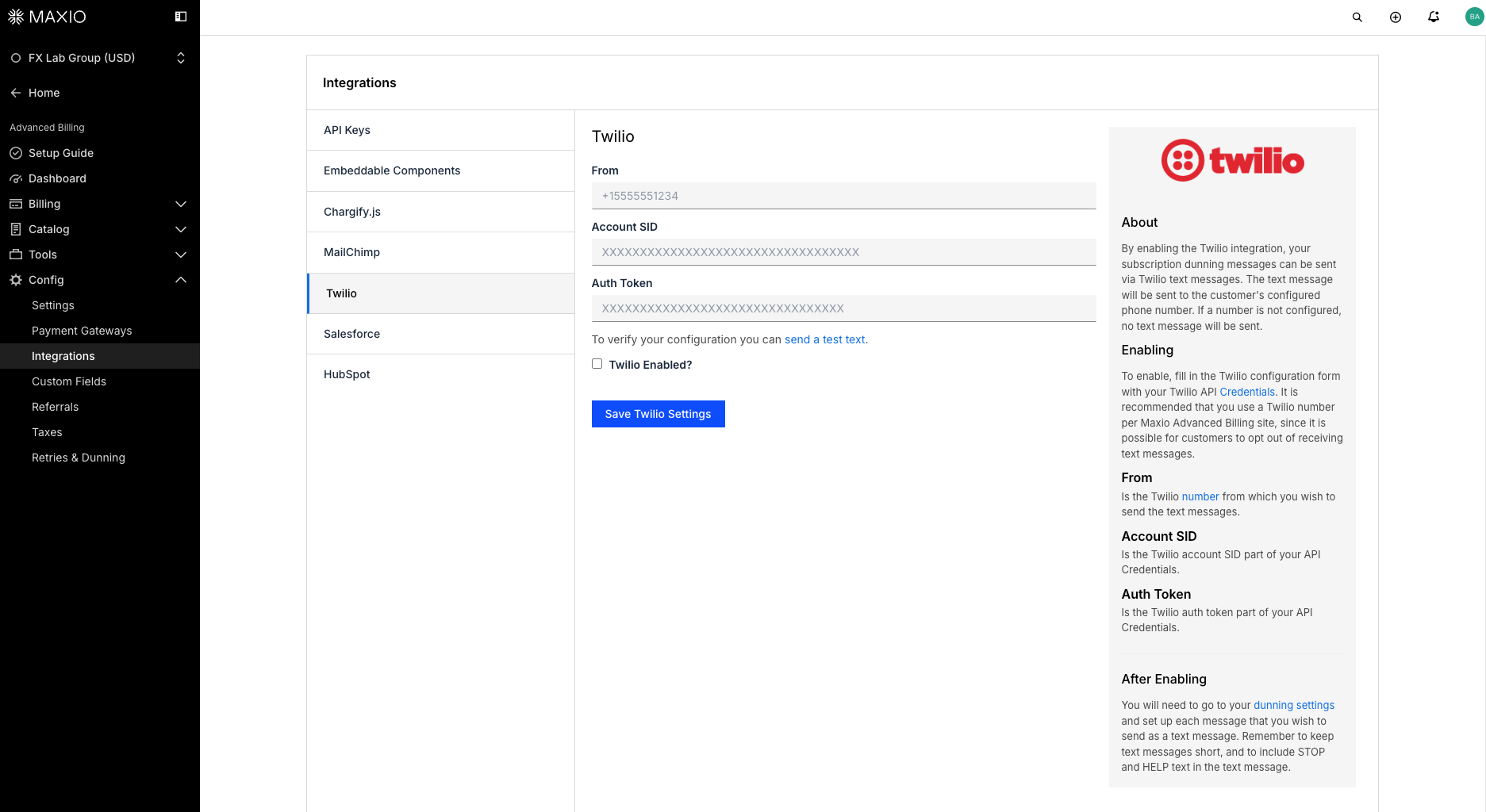This screenshot has height=812, width=1486.
Task: Open Setup Guide in the sidebar
Action: point(61,153)
